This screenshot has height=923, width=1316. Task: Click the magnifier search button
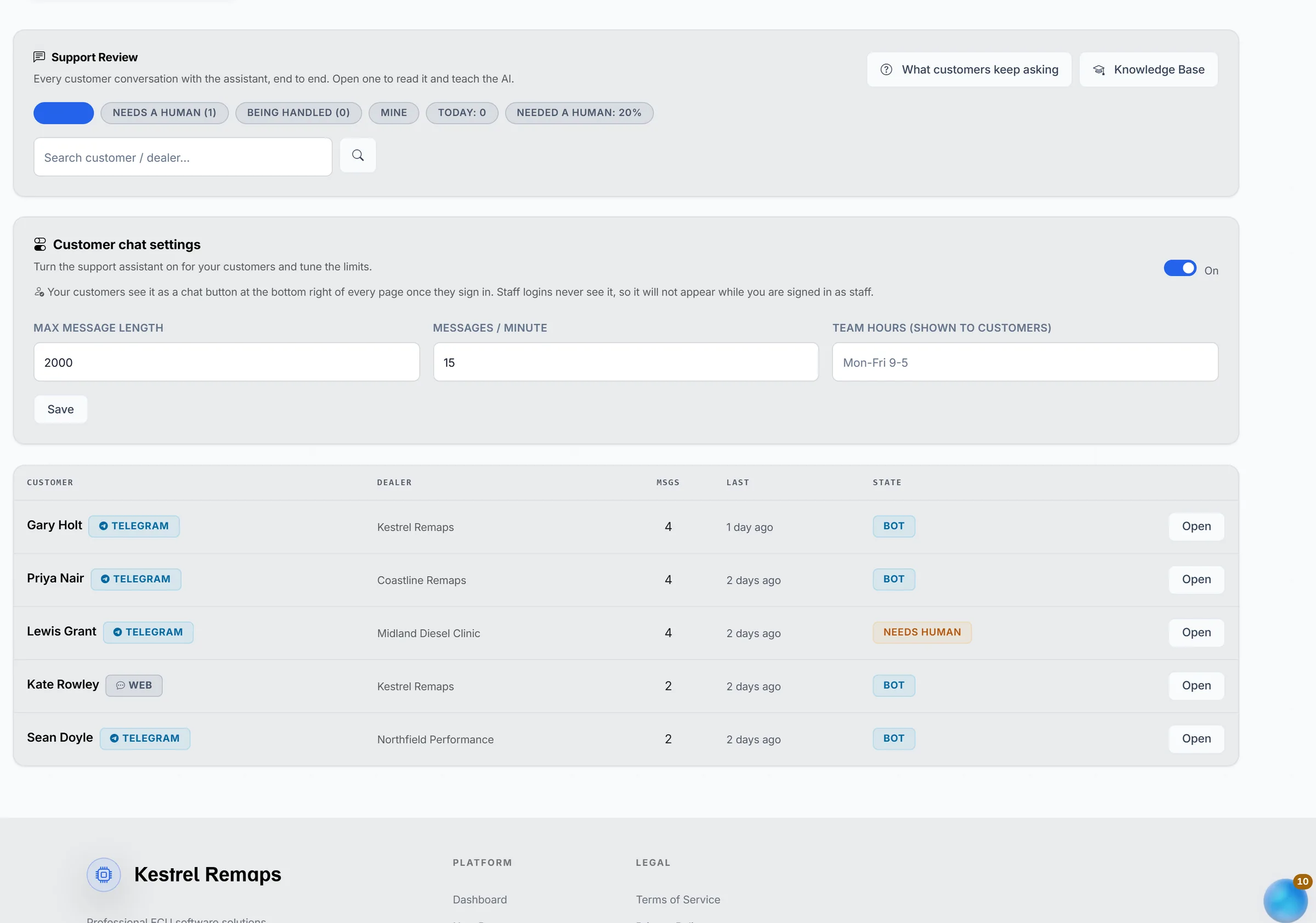coord(358,155)
